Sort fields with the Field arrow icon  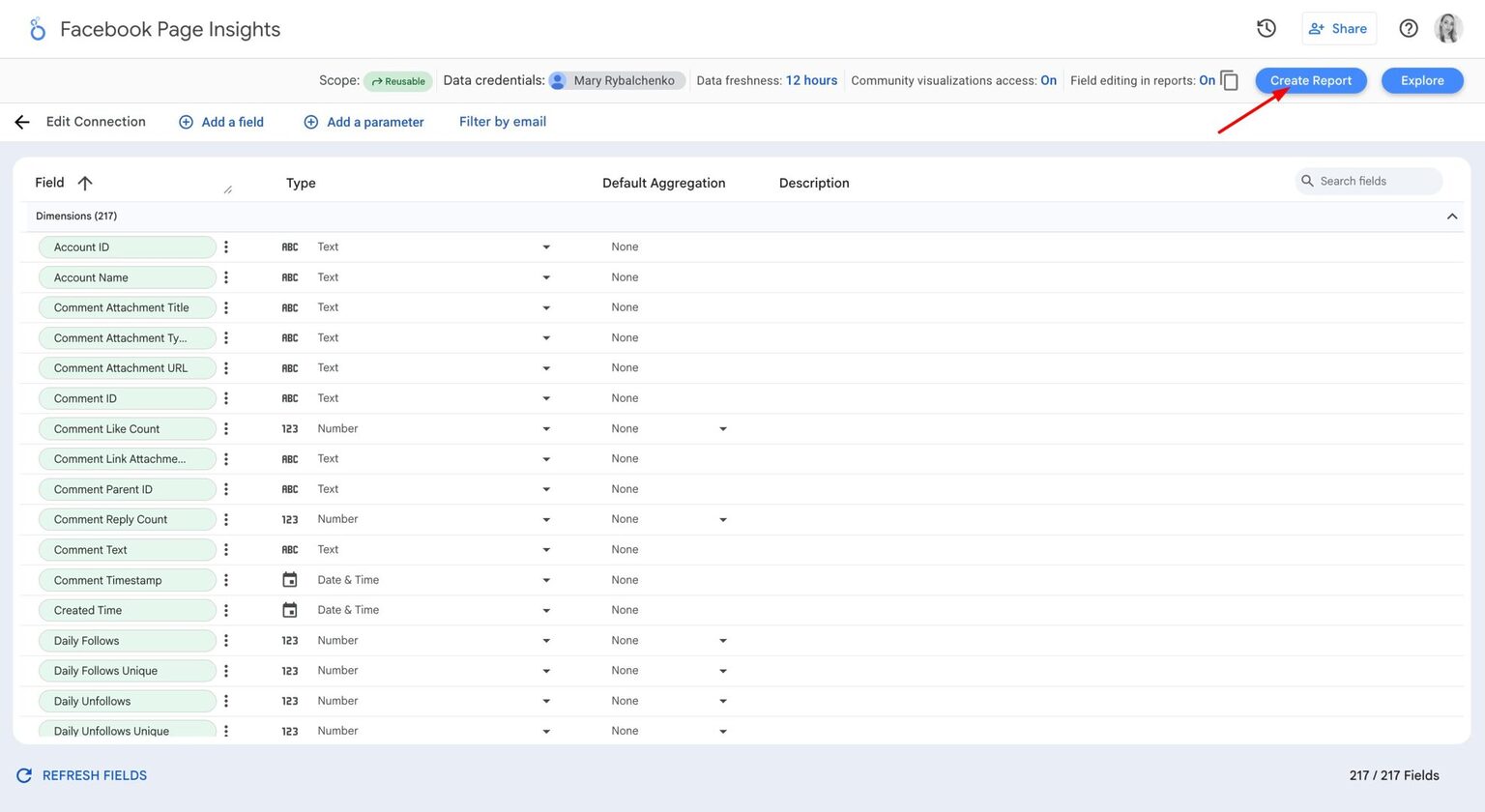coord(85,183)
